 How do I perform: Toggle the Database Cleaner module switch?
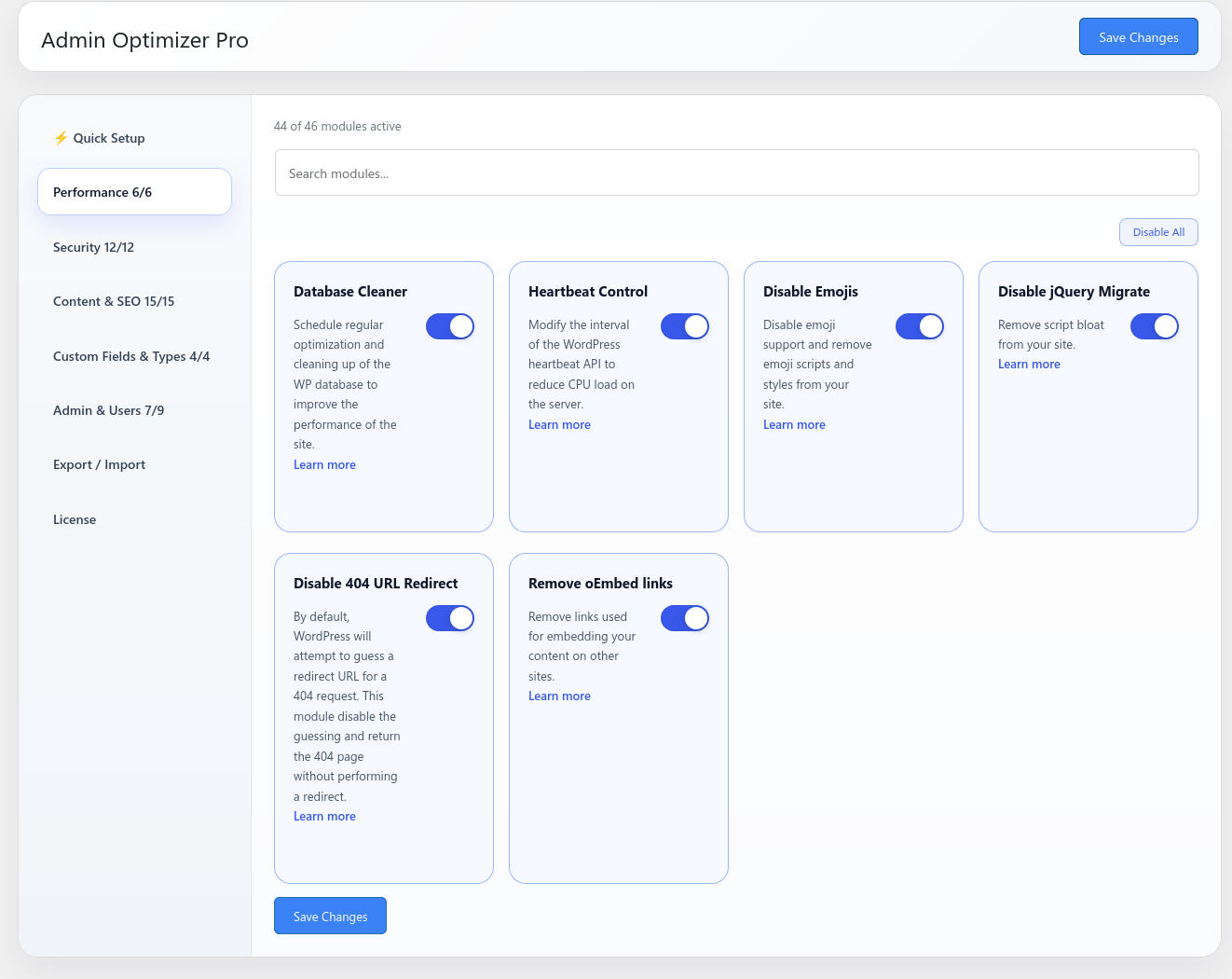450,326
